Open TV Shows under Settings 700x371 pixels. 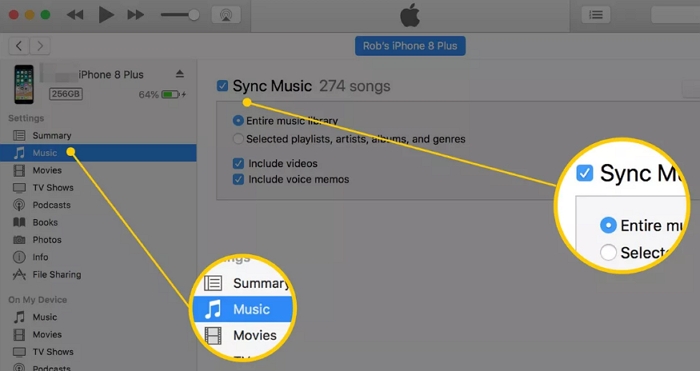pyautogui.click(x=98, y=188)
